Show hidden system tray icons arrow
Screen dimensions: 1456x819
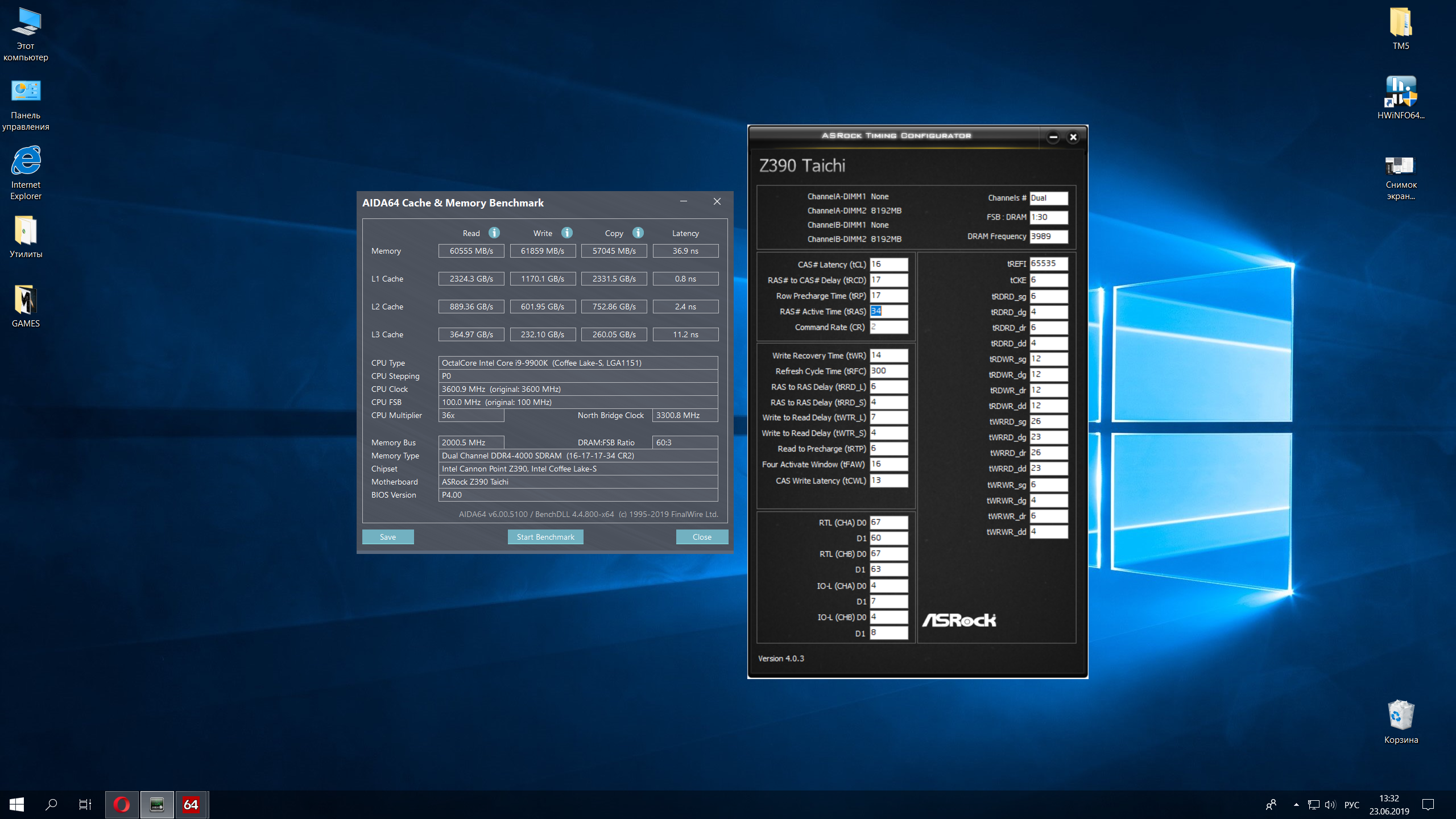click(x=1296, y=804)
